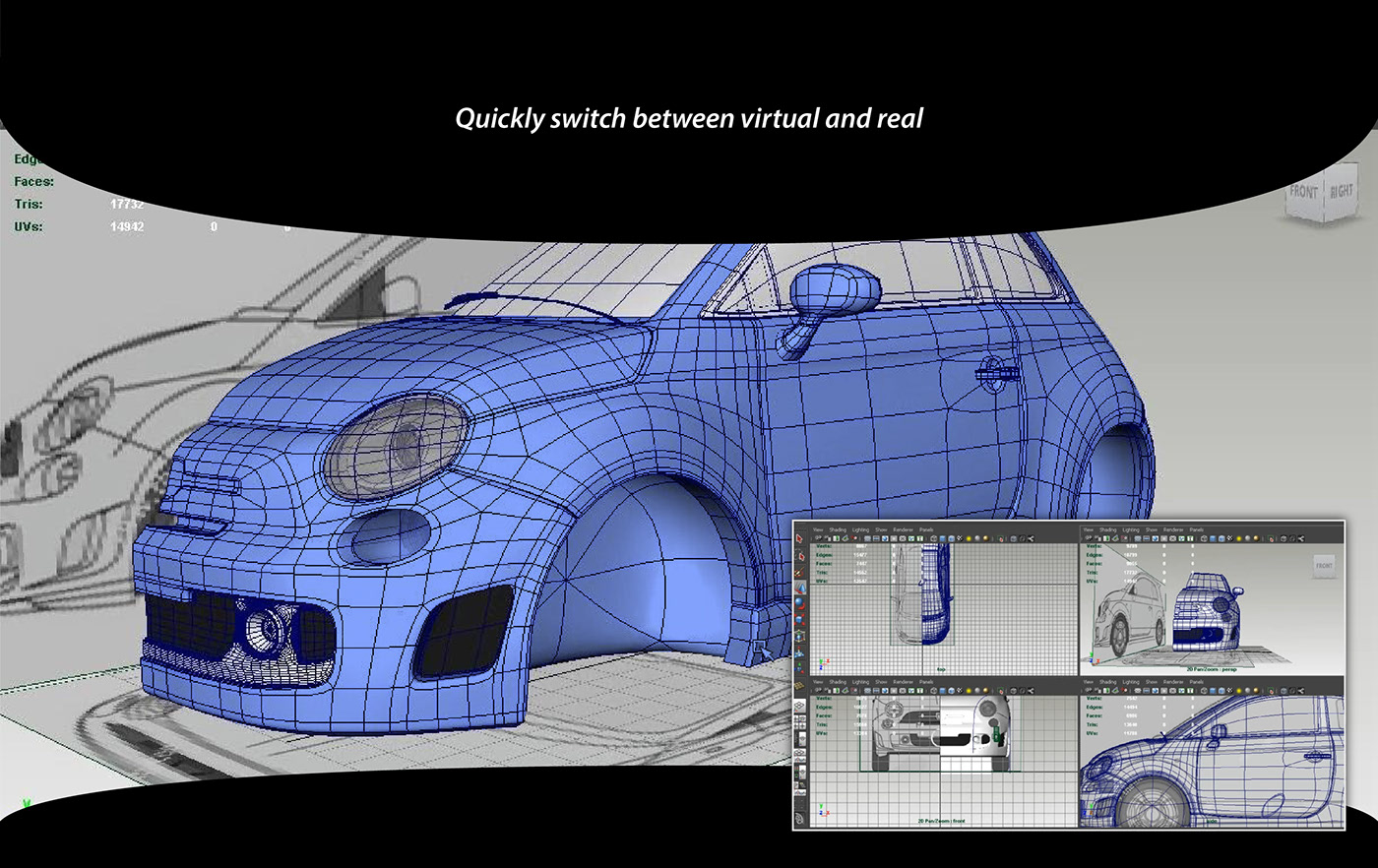Select the Single Perspective layout icon
The height and width of the screenshot is (868, 1378).
coord(799,705)
